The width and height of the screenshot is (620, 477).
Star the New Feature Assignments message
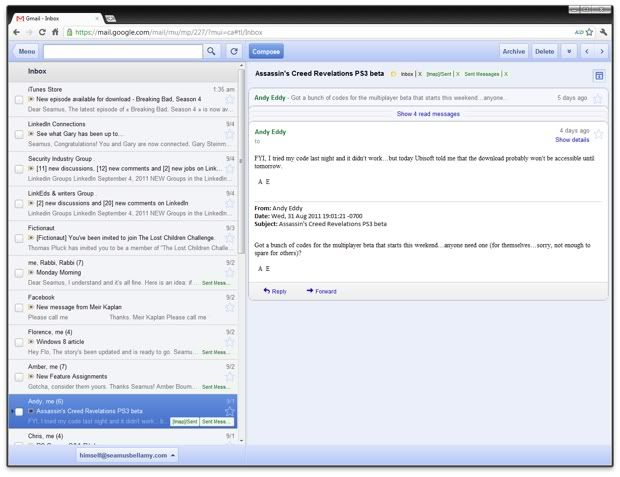coord(229,377)
